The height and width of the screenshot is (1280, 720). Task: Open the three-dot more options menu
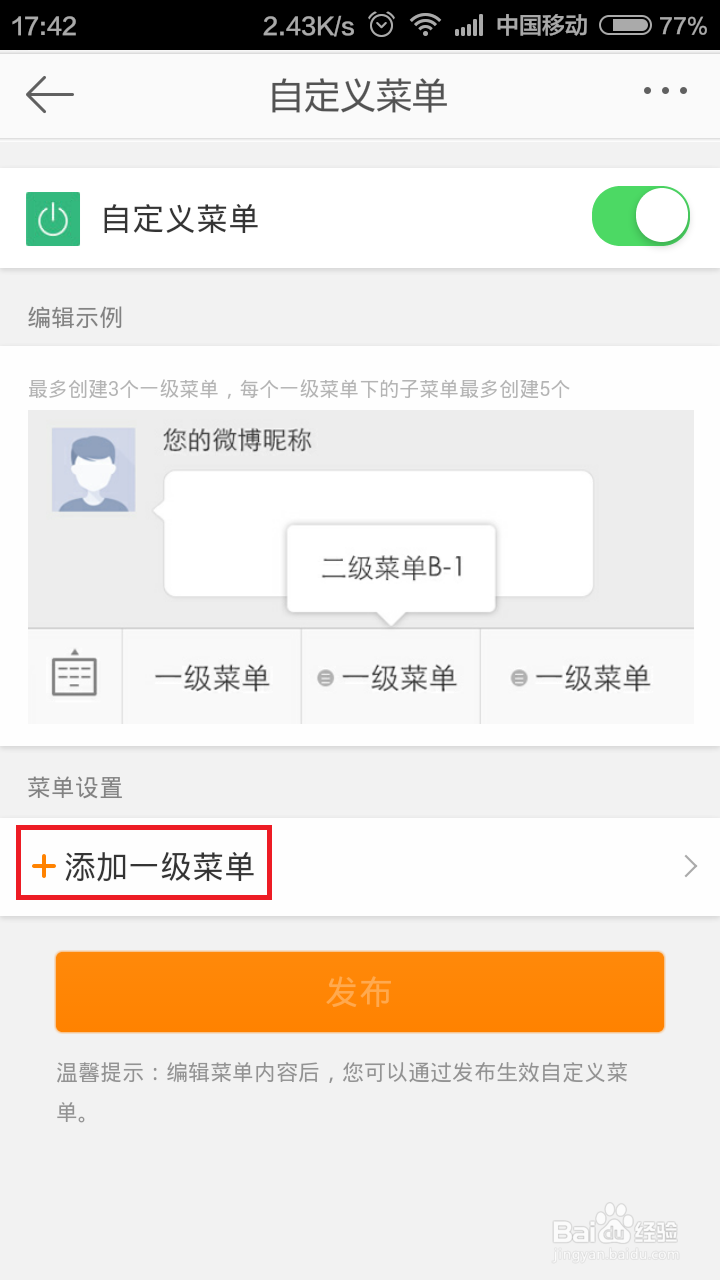(665, 91)
